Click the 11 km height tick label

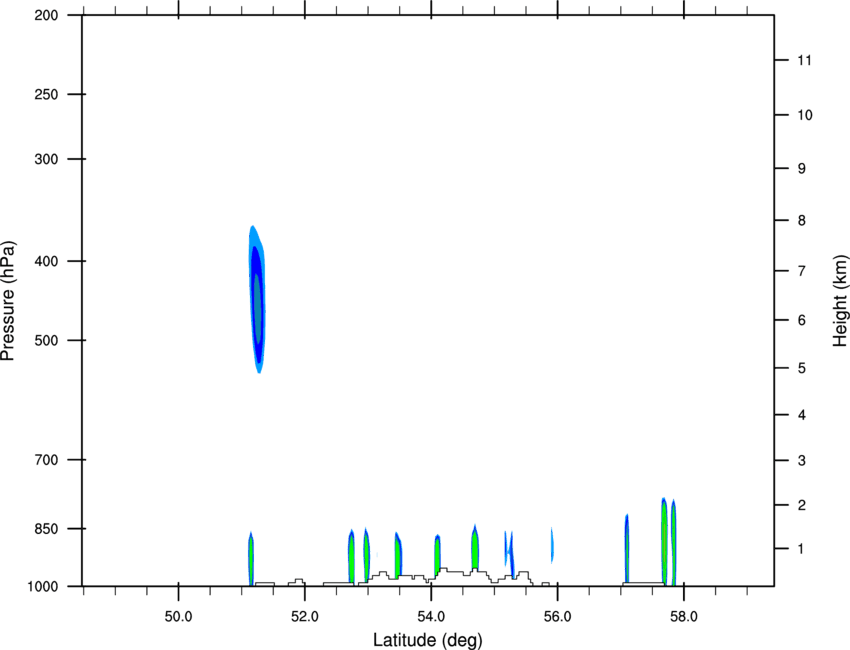pyautogui.click(x=804, y=60)
